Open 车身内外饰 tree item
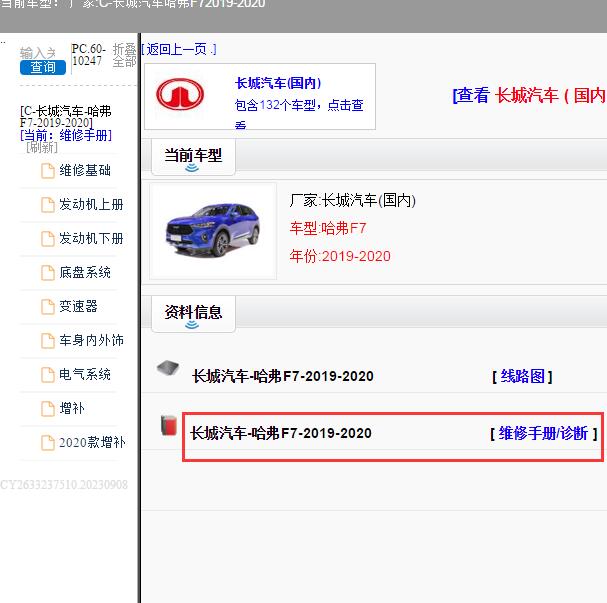 tap(91, 341)
